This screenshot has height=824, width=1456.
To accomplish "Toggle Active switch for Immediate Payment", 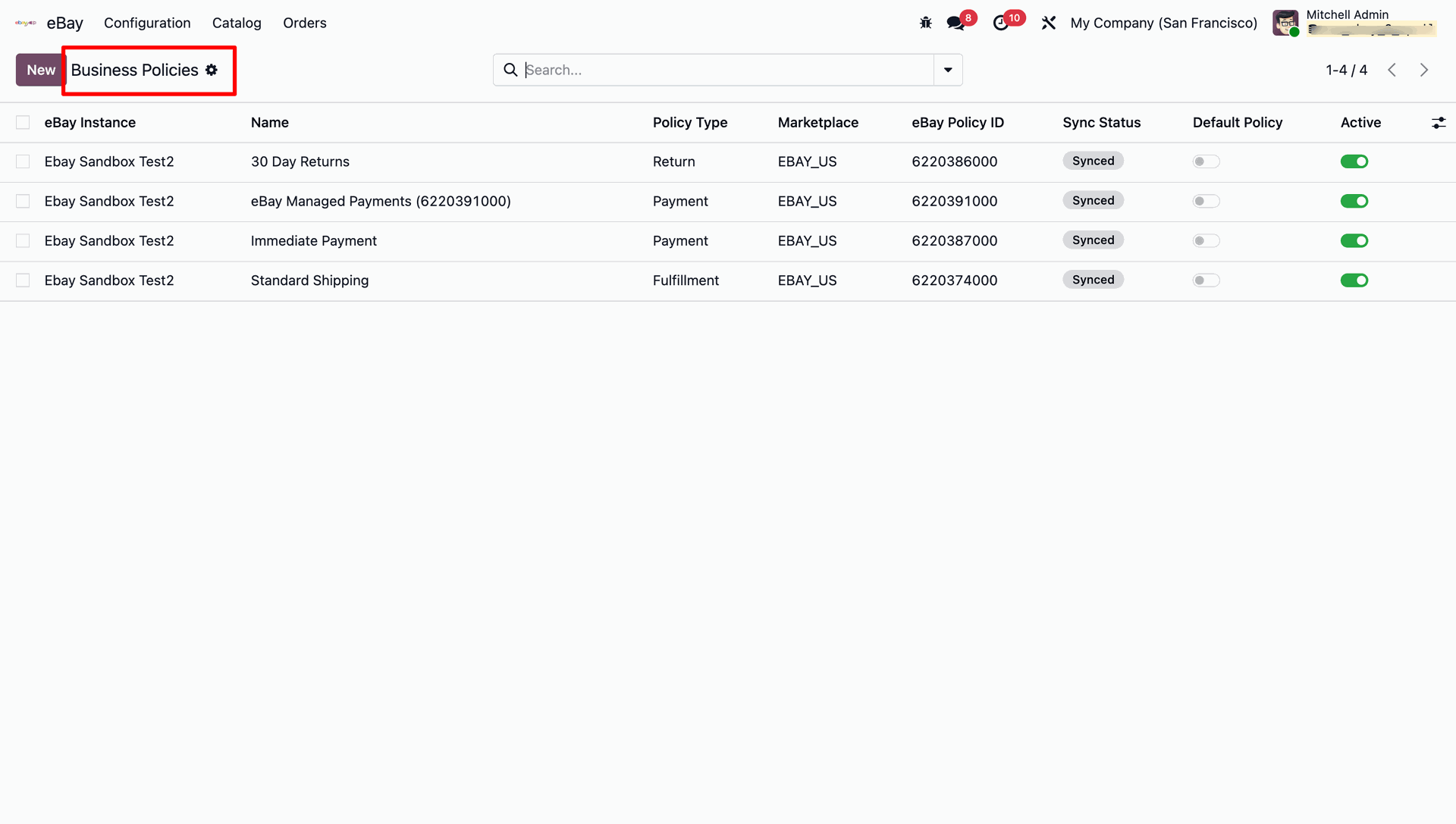I will click(1354, 241).
